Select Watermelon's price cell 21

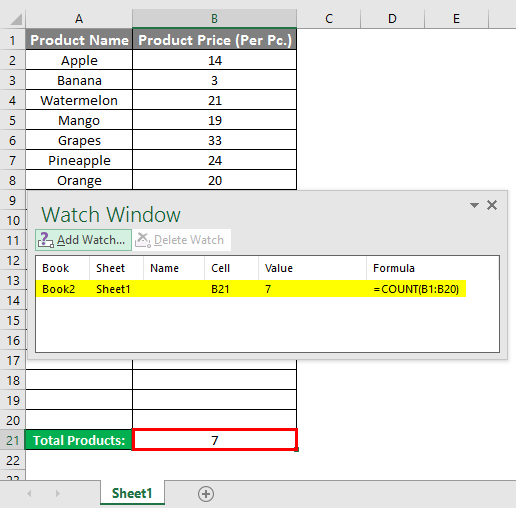pyautogui.click(x=214, y=100)
